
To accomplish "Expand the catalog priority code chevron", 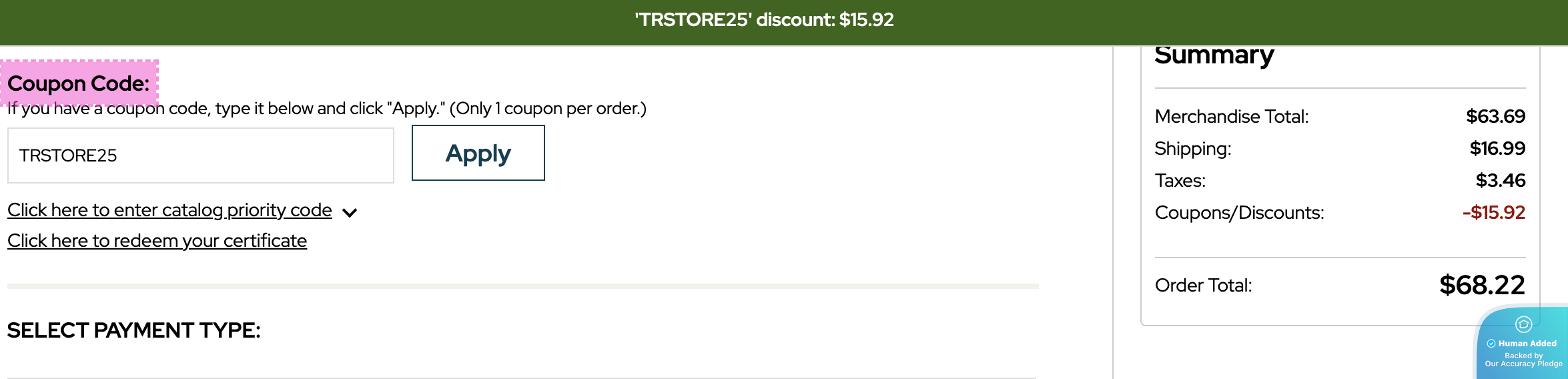I will coord(350,213).
